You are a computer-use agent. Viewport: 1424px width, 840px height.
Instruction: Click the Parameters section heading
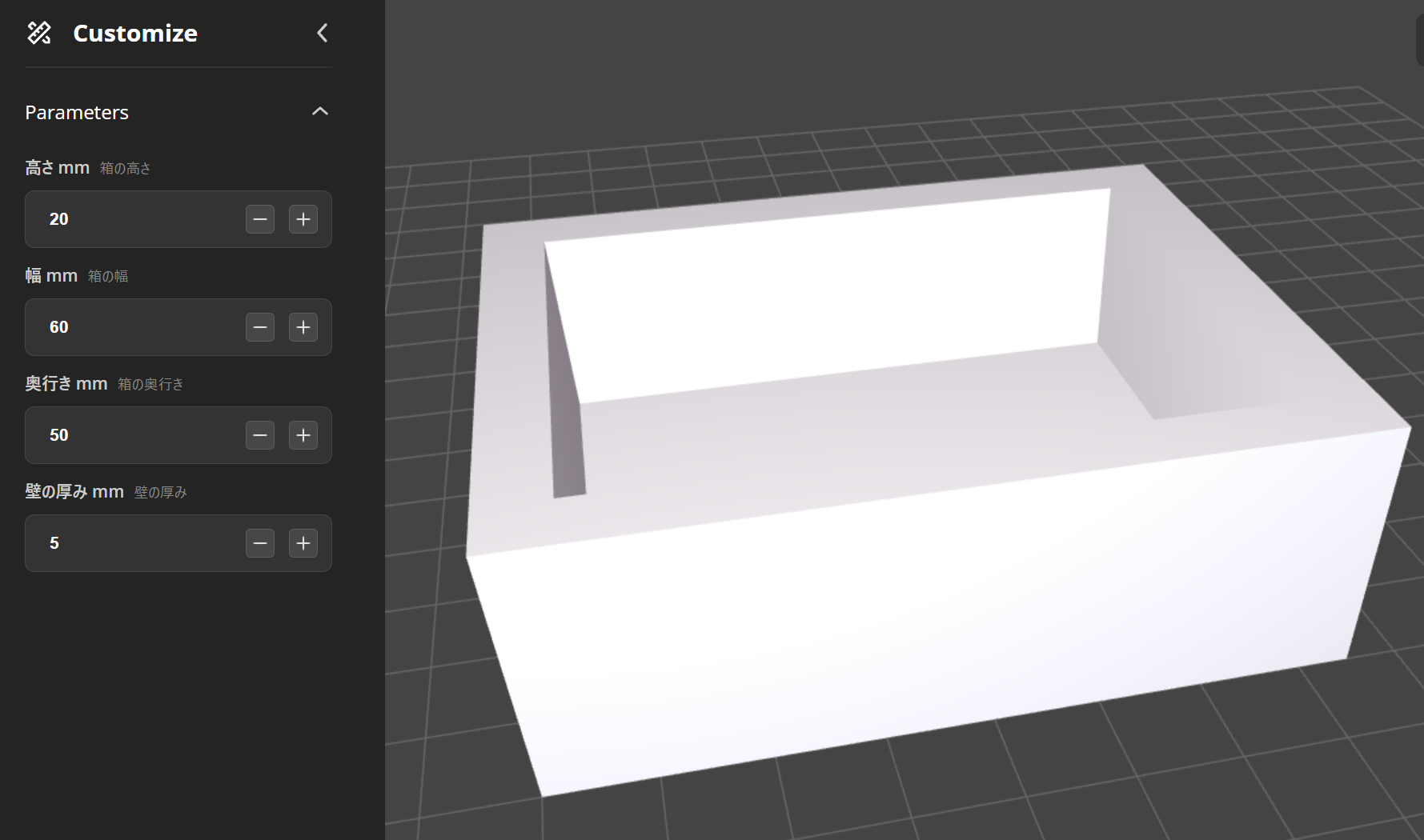[x=77, y=113]
